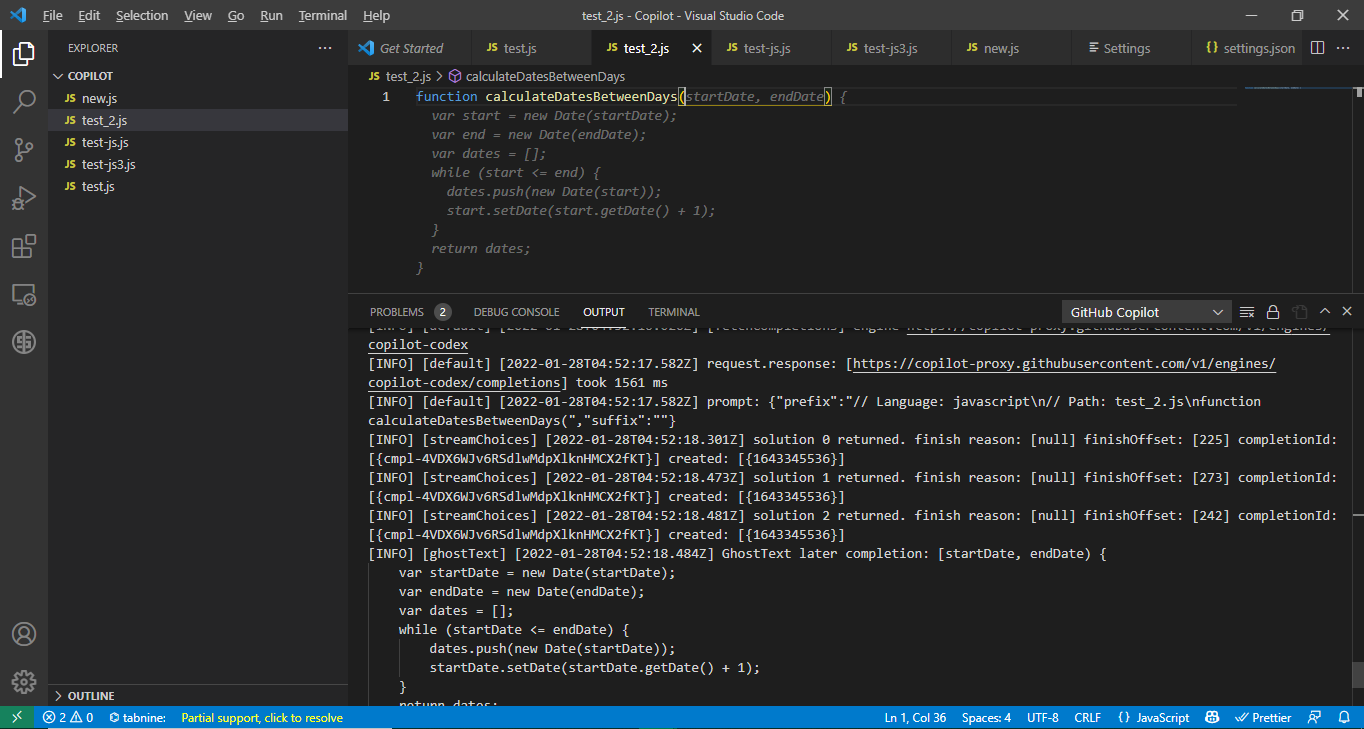Change the CRLF end-of-line sequence
The width and height of the screenshot is (1364, 729).
click(x=1087, y=718)
